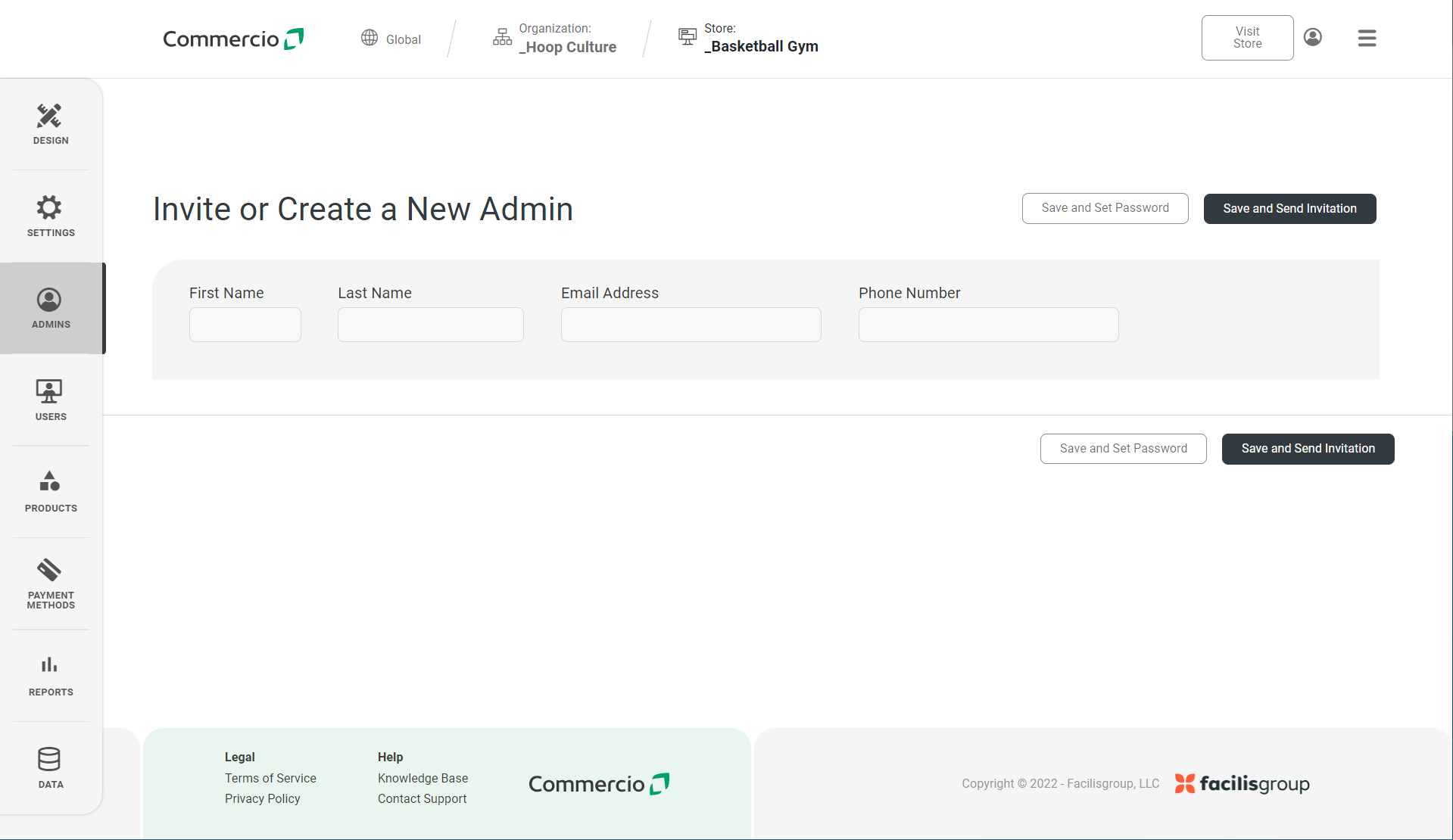
Task: Click the Legal footer heading
Action: 239,757
